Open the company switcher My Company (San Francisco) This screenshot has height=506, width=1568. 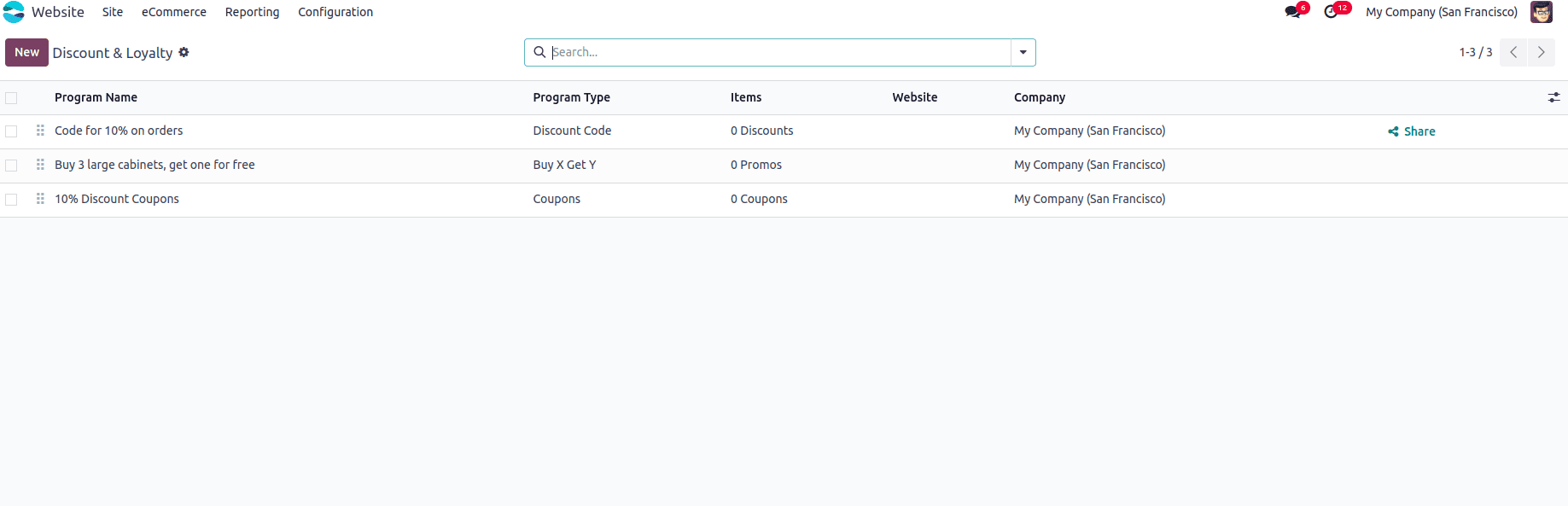tap(1442, 12)
